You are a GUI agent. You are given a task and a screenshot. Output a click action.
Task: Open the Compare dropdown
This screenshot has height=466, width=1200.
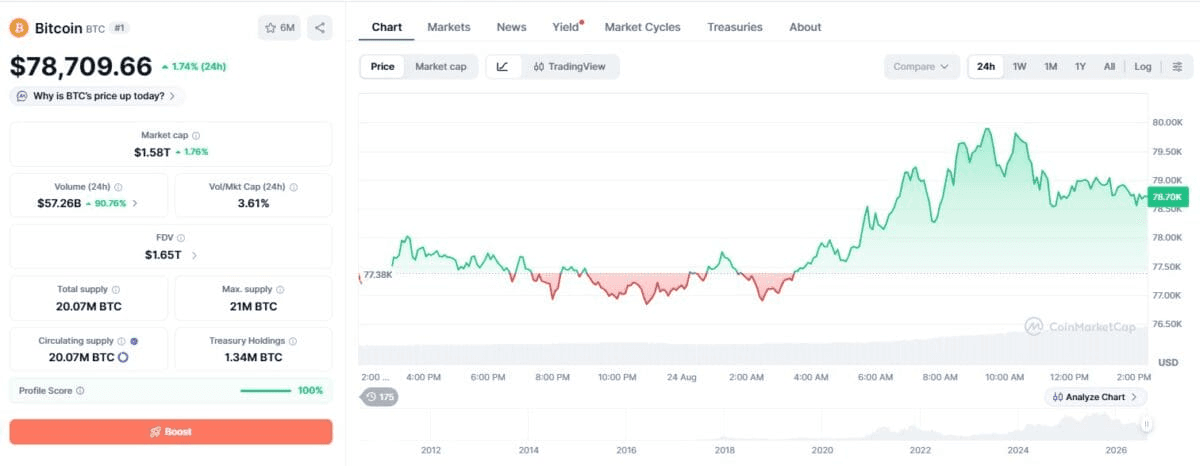pyautogui.click(x=921, y=67)
